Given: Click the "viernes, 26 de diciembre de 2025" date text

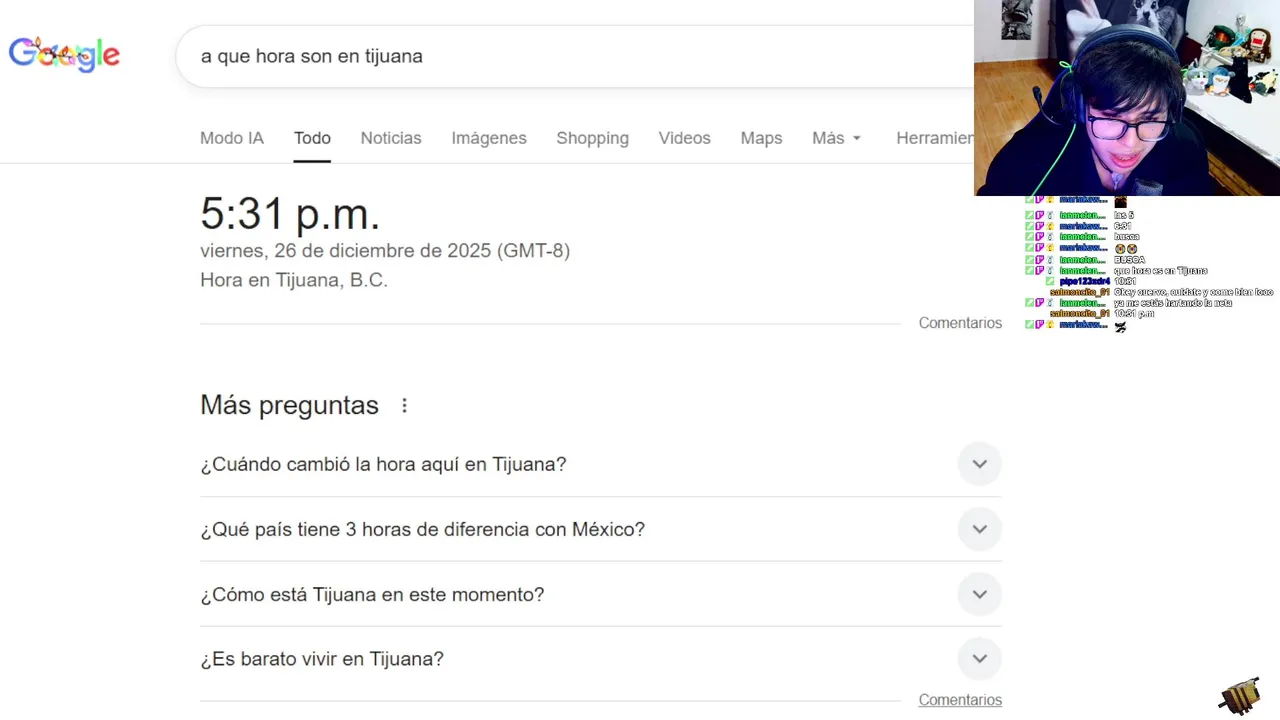Looking at the screenshot, I should (x=346, y=250).
